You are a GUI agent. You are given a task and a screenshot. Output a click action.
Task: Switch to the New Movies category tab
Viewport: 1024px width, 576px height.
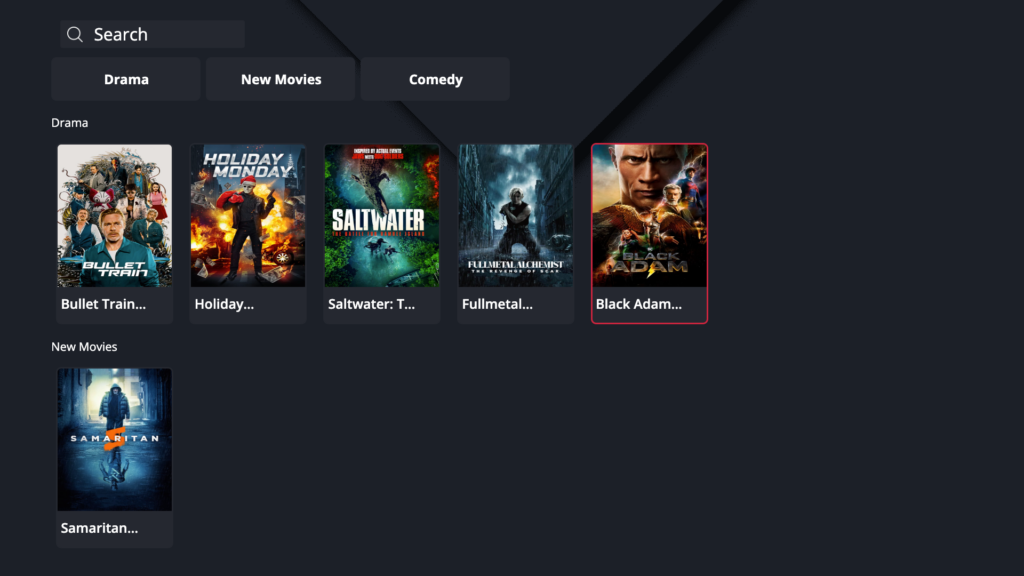[281, 79]
